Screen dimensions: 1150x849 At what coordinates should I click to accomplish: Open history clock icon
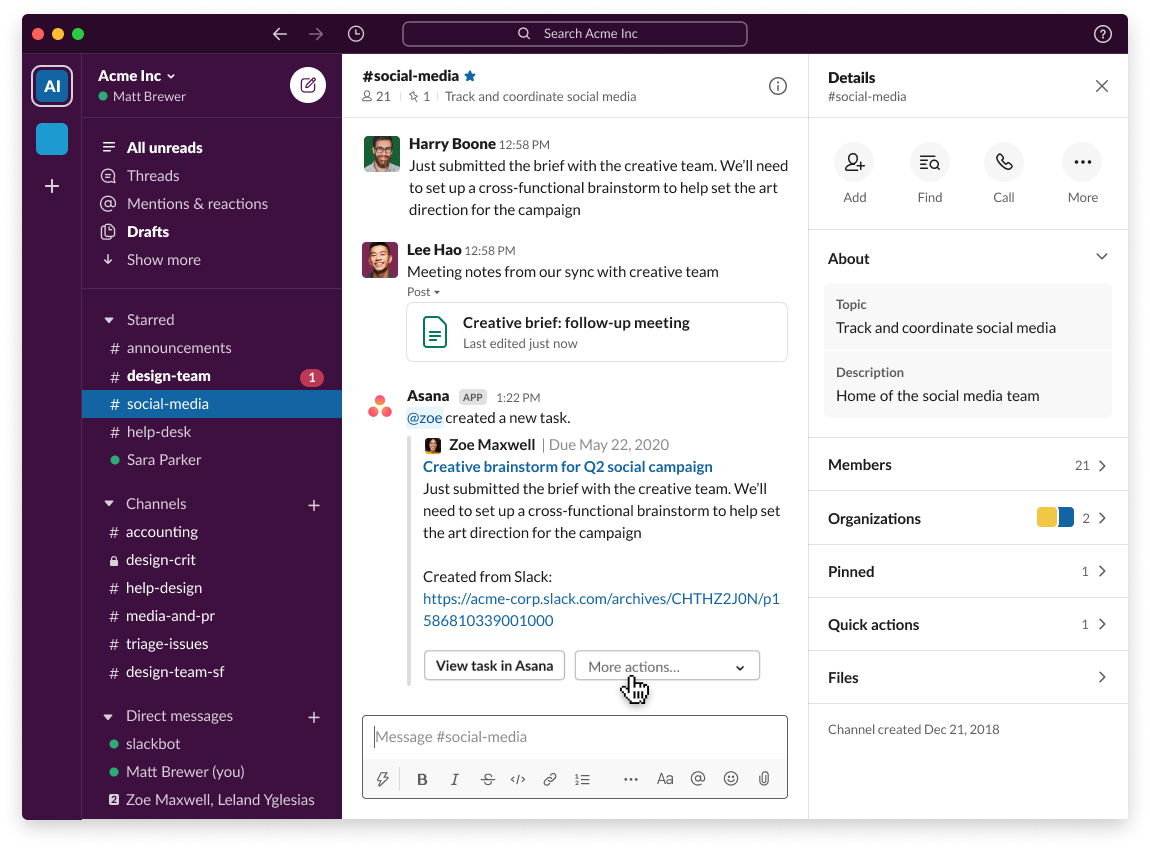coord(356,34)
